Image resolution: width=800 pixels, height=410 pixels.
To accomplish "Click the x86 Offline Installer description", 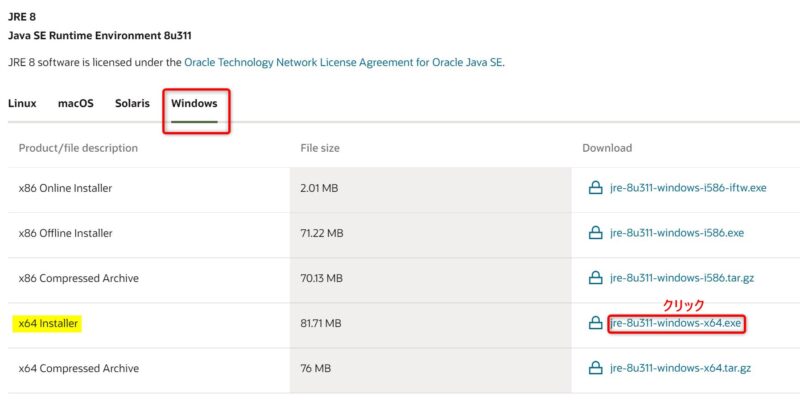I will pos(65,233).
